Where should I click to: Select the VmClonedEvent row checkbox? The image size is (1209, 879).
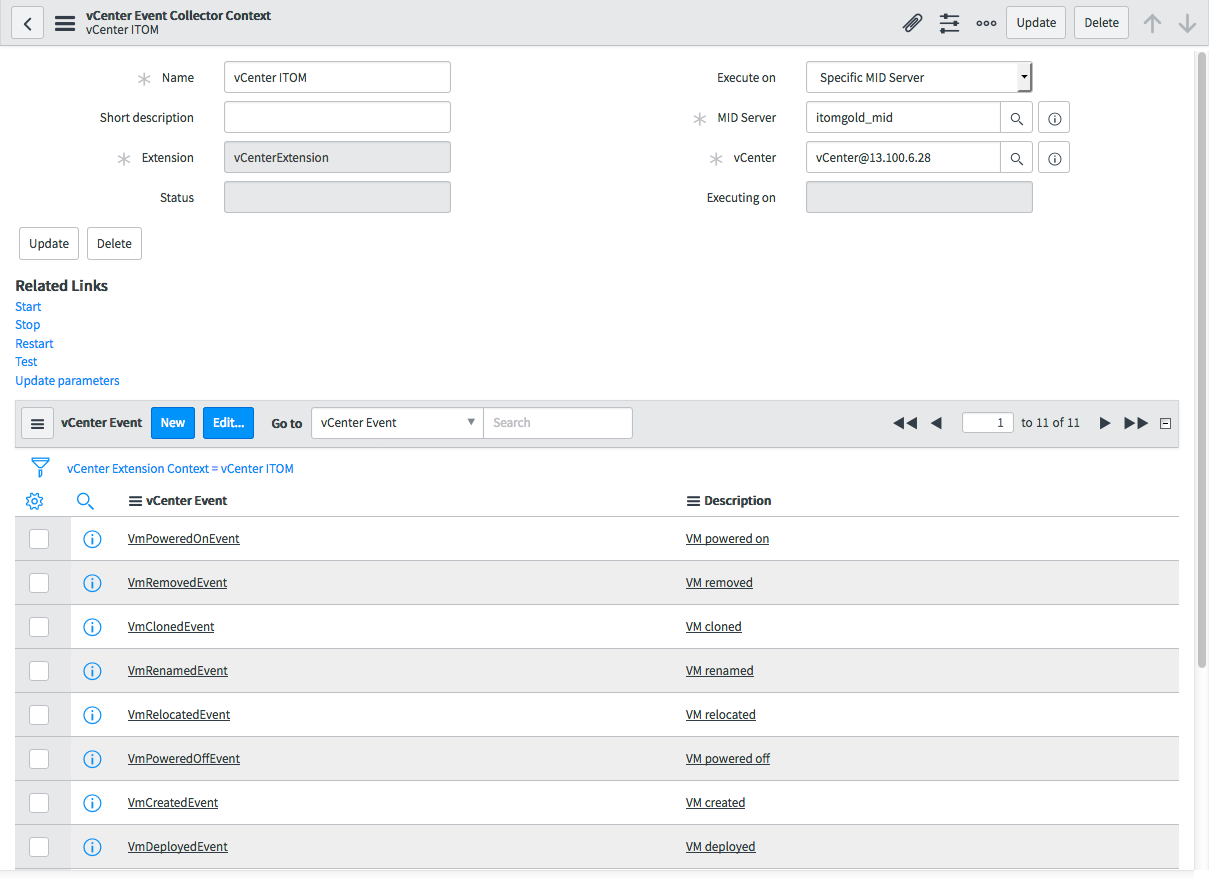(x=39, y=627)
